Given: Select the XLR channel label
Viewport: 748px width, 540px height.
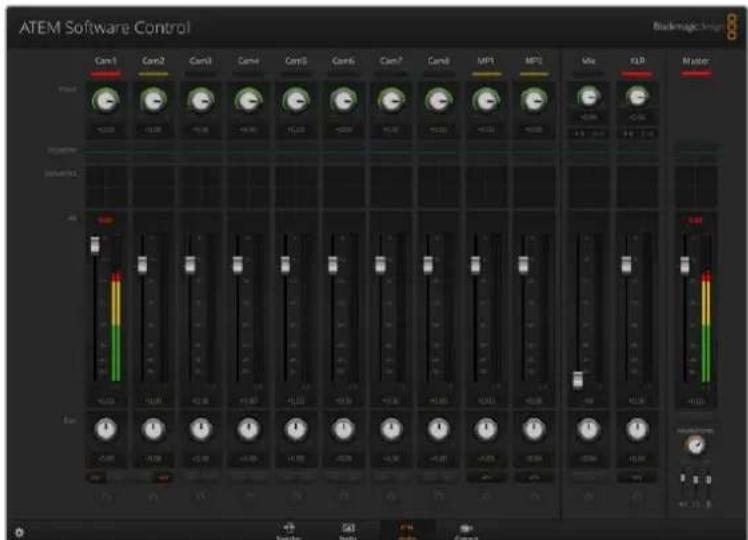Looking at the screenshot, I should tap(637, 61).
